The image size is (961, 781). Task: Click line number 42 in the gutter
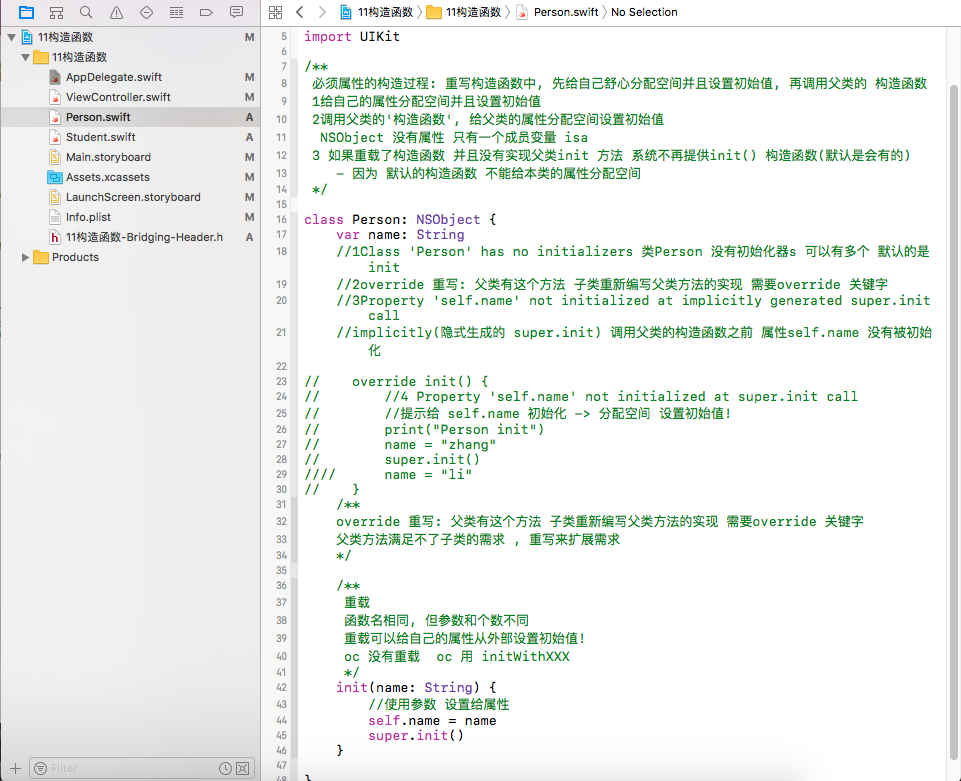(x=281, y=688)
